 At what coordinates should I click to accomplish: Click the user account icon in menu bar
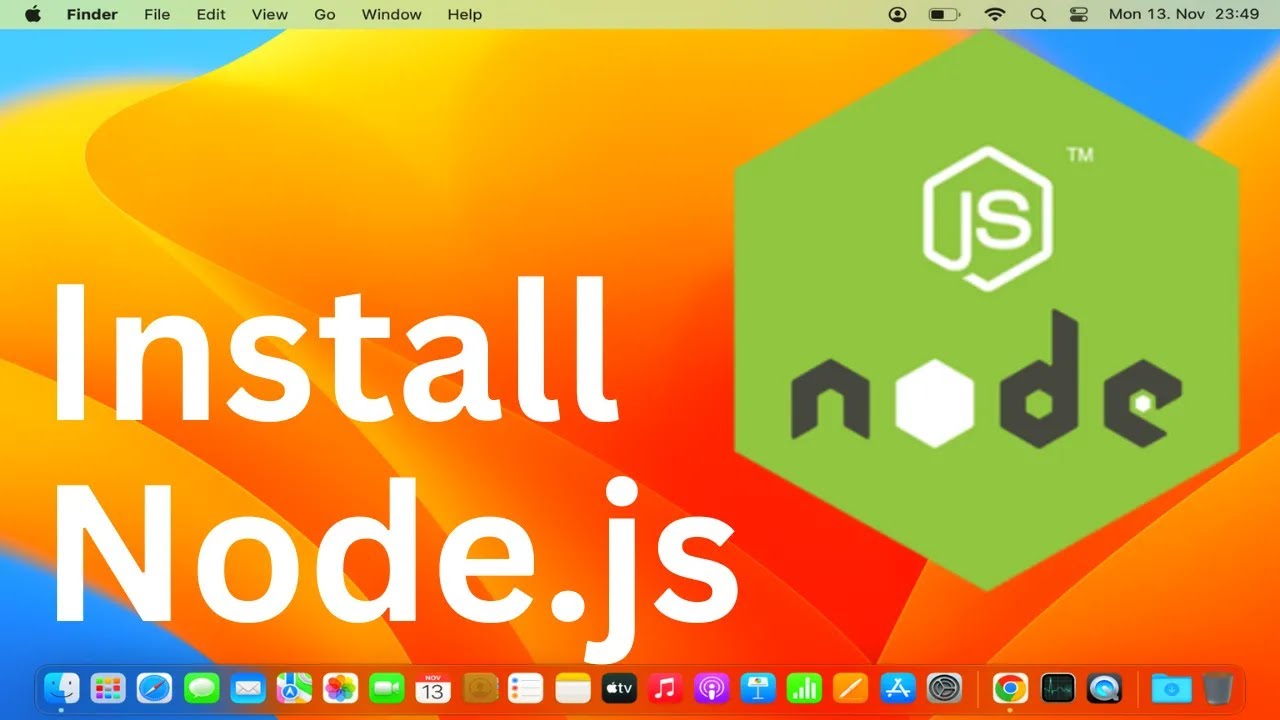(x=898, y=14)
